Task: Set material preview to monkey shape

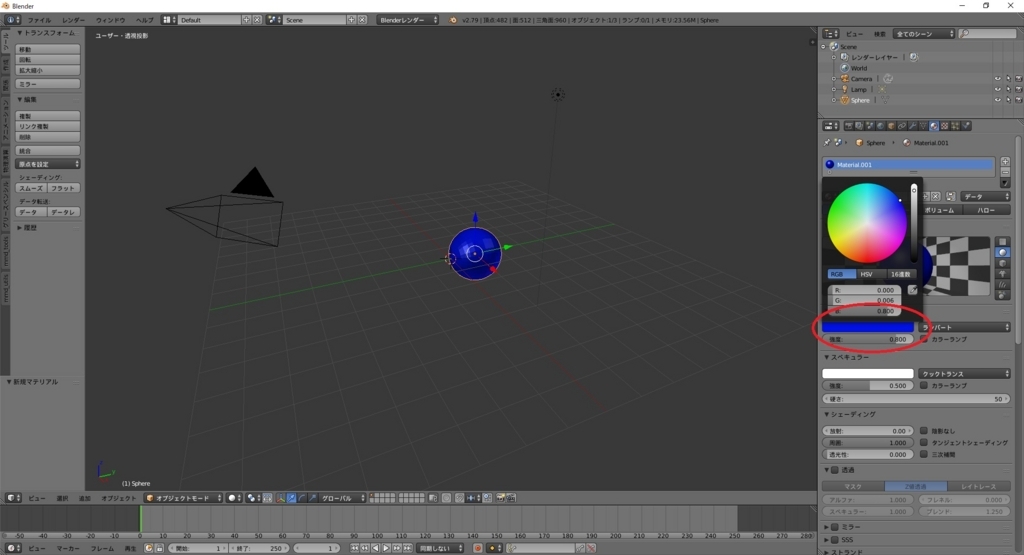Action: point(1002,274)
